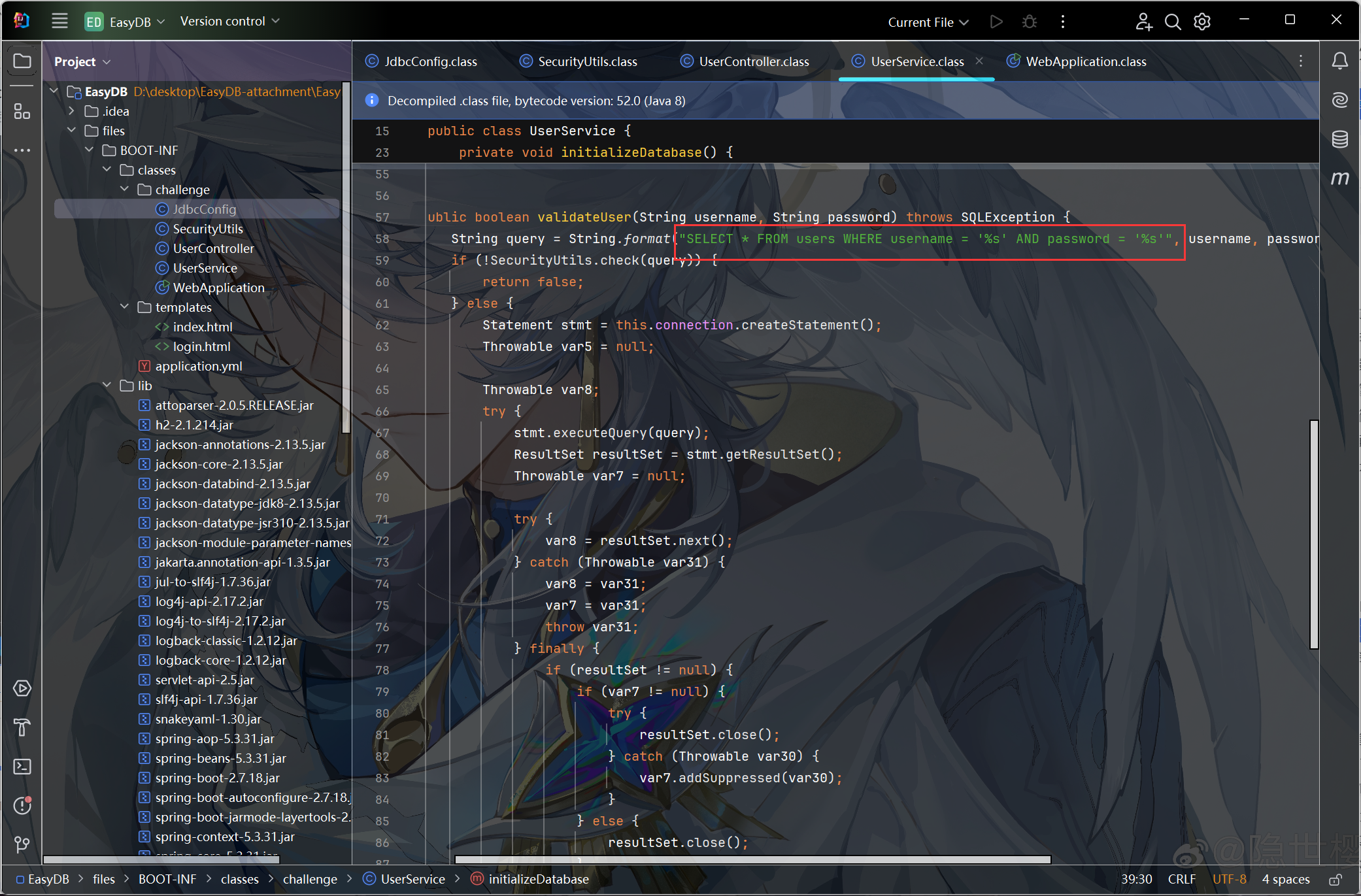
Task: Open the Problems tool window
Action: pyautogui.click(x=22, y=805)
